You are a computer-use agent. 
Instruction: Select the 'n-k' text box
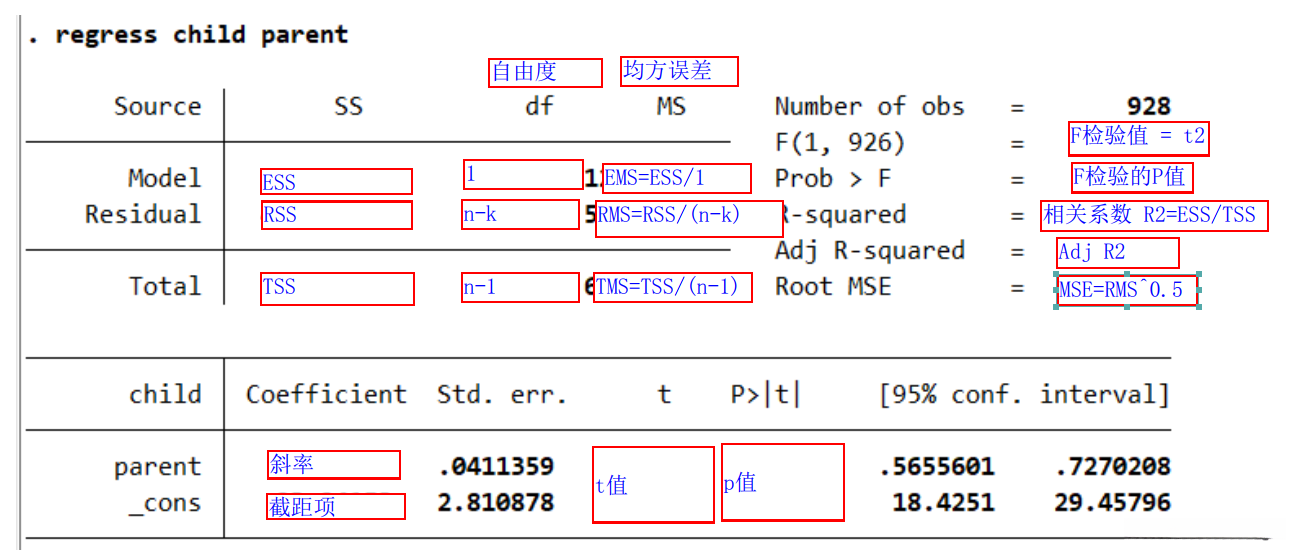(x=521, y=216)
